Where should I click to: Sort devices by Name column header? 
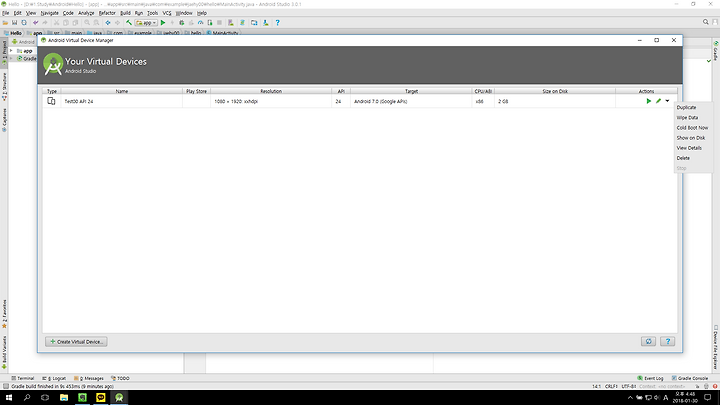tap(122, 91)
